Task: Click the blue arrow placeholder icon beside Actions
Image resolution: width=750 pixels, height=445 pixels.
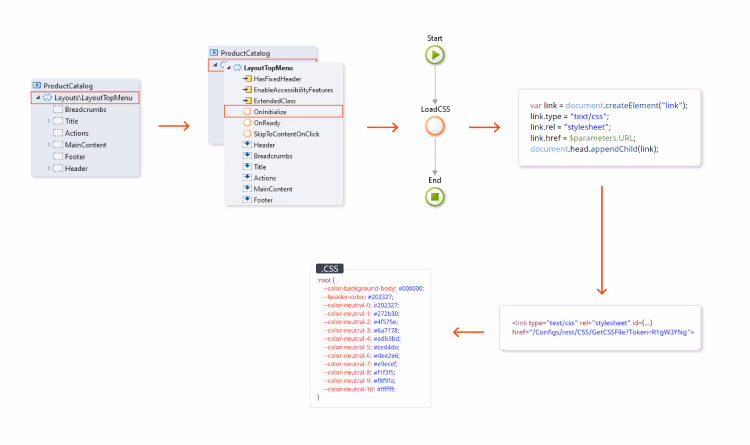Action: pyautogui.click(x=247, y=178)
